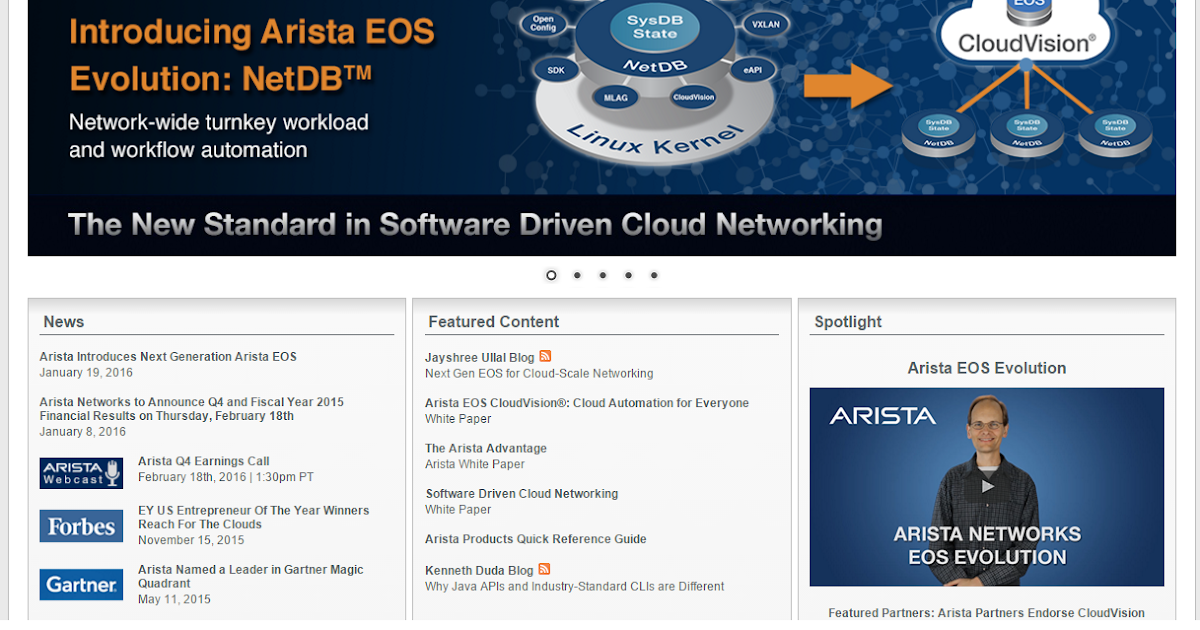Open The Arista Advantage white paper
The image size is (1200, 630).
(486, 448)
